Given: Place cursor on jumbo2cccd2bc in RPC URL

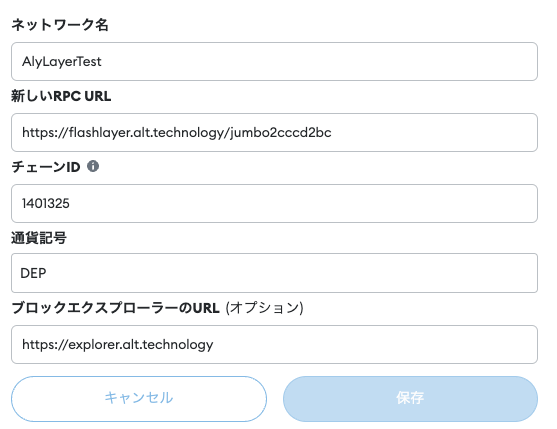Looking at the screenshot, I should [x=281, y=132].
